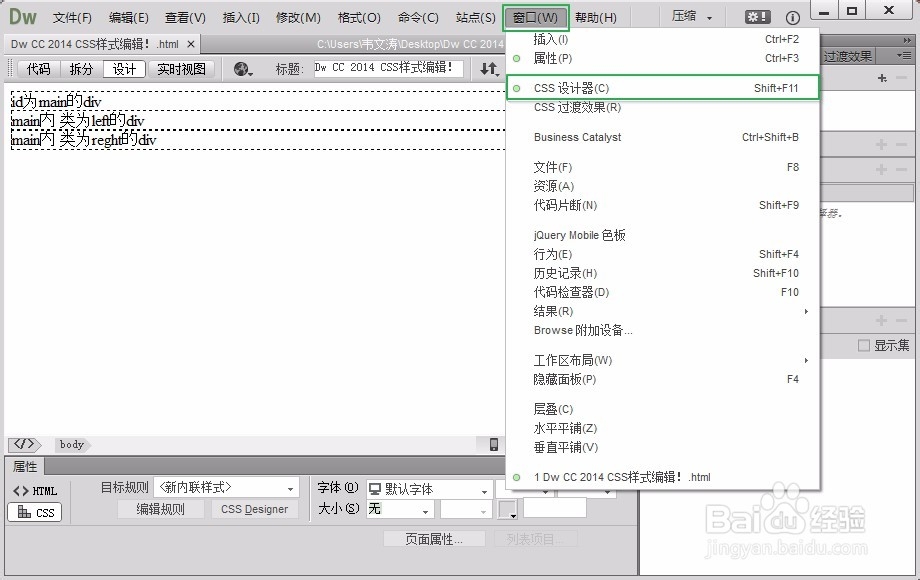
Task: Open the 文件(F) menu in menu bar
Action: point(72,18)
